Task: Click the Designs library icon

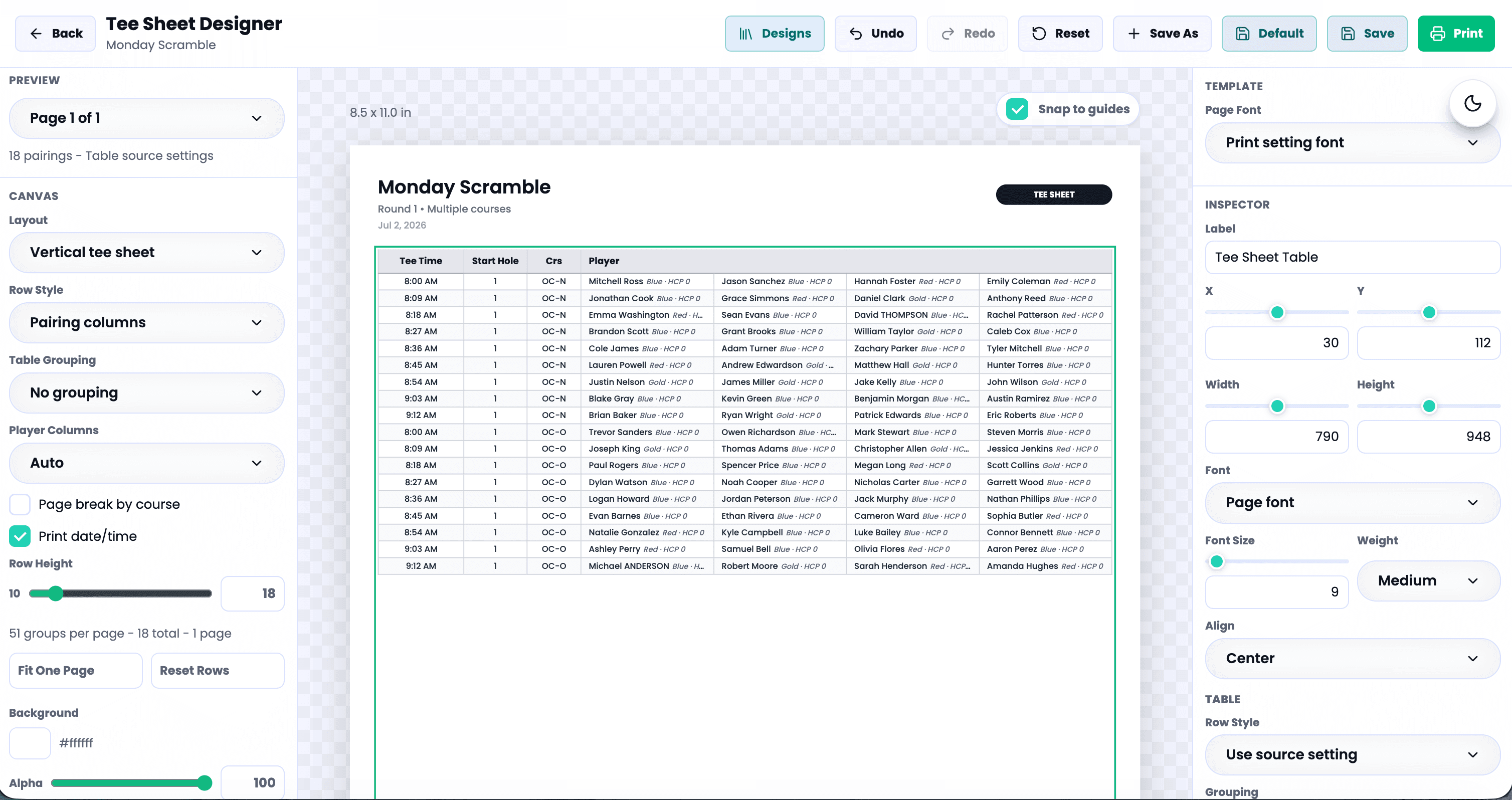Action: pyautogui.click(x=745, y=34)
